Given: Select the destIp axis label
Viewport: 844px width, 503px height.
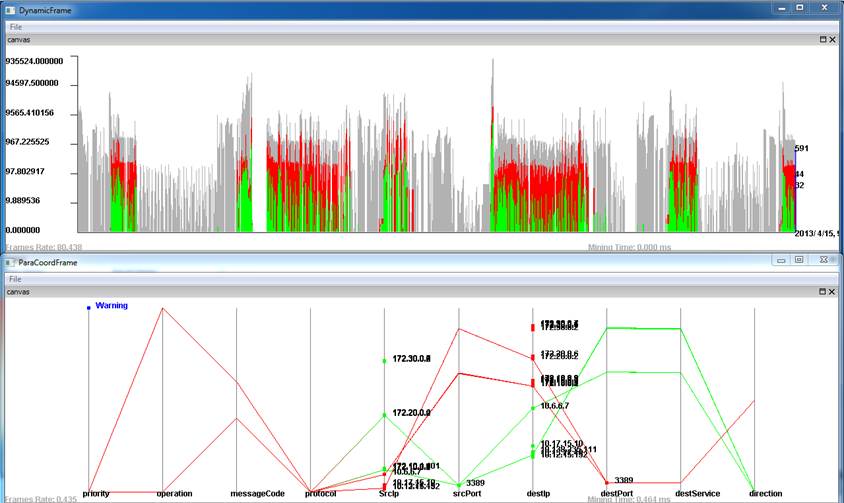Looking at the screenshot, I should 538,493.
